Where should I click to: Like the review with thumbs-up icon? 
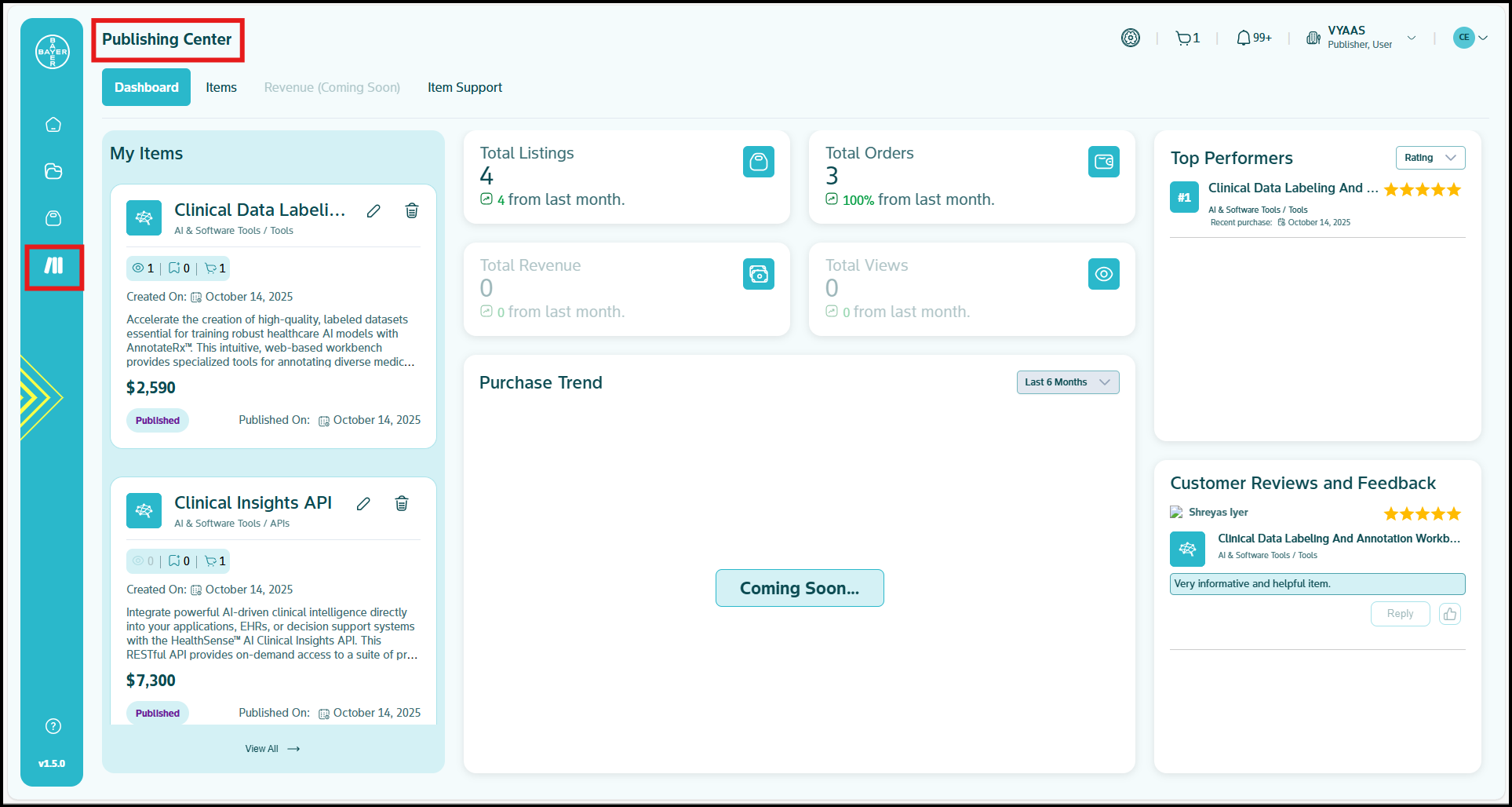1449,614
